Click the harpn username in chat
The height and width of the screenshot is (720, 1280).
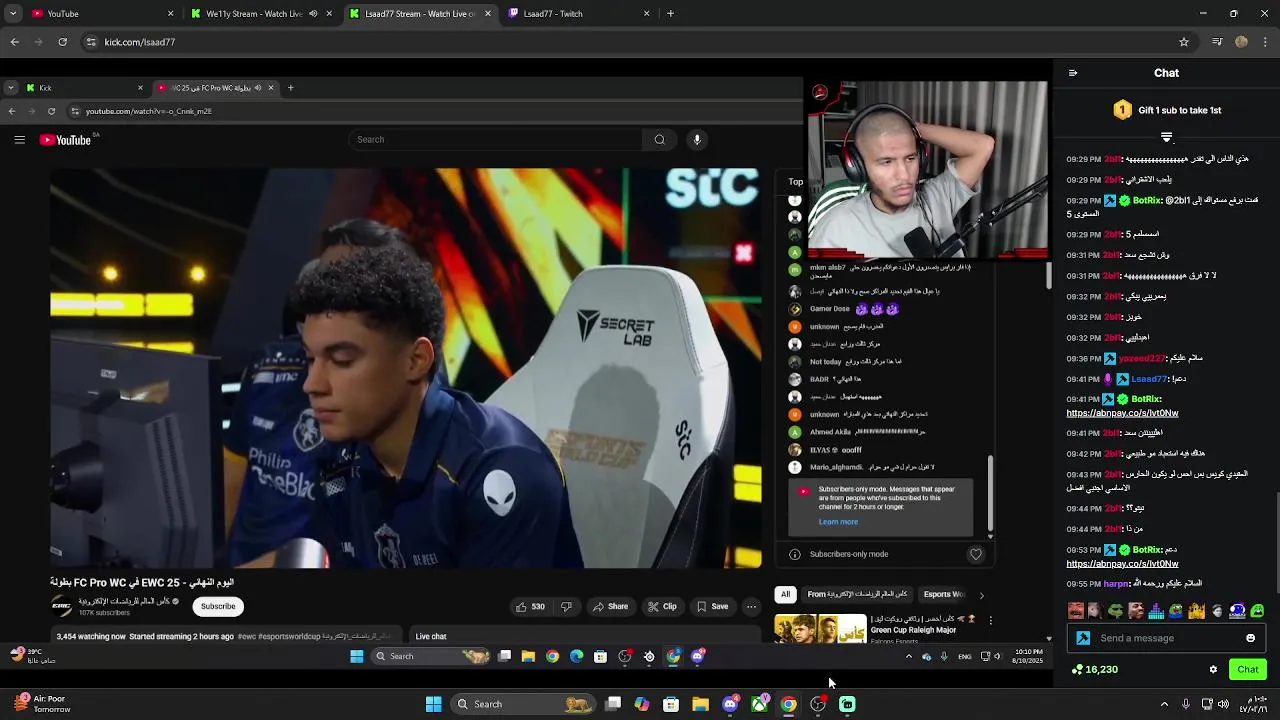pos(1116,583)
